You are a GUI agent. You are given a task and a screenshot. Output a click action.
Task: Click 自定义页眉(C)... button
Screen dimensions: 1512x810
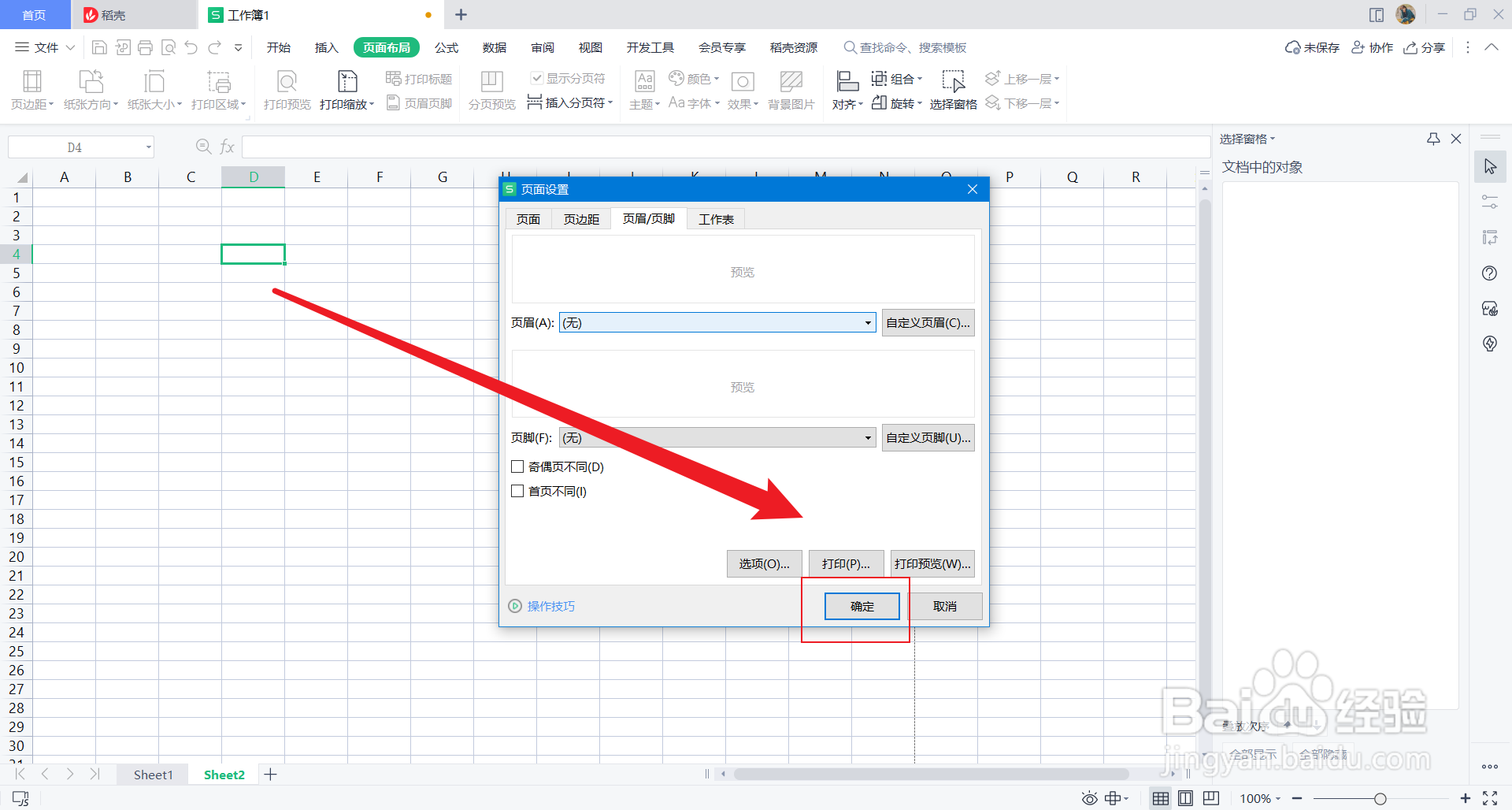coord(928,322)
